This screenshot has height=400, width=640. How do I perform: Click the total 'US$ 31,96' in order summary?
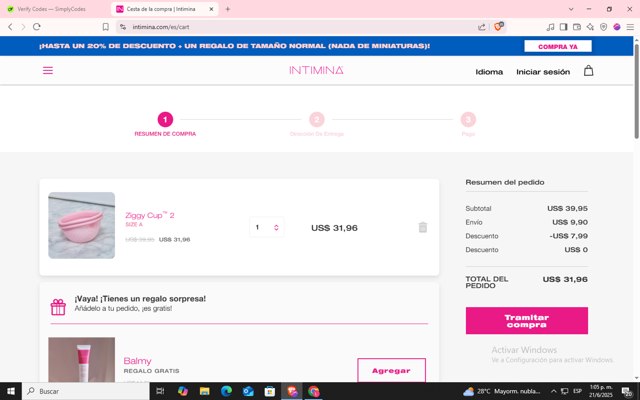(x=565, y=280)
